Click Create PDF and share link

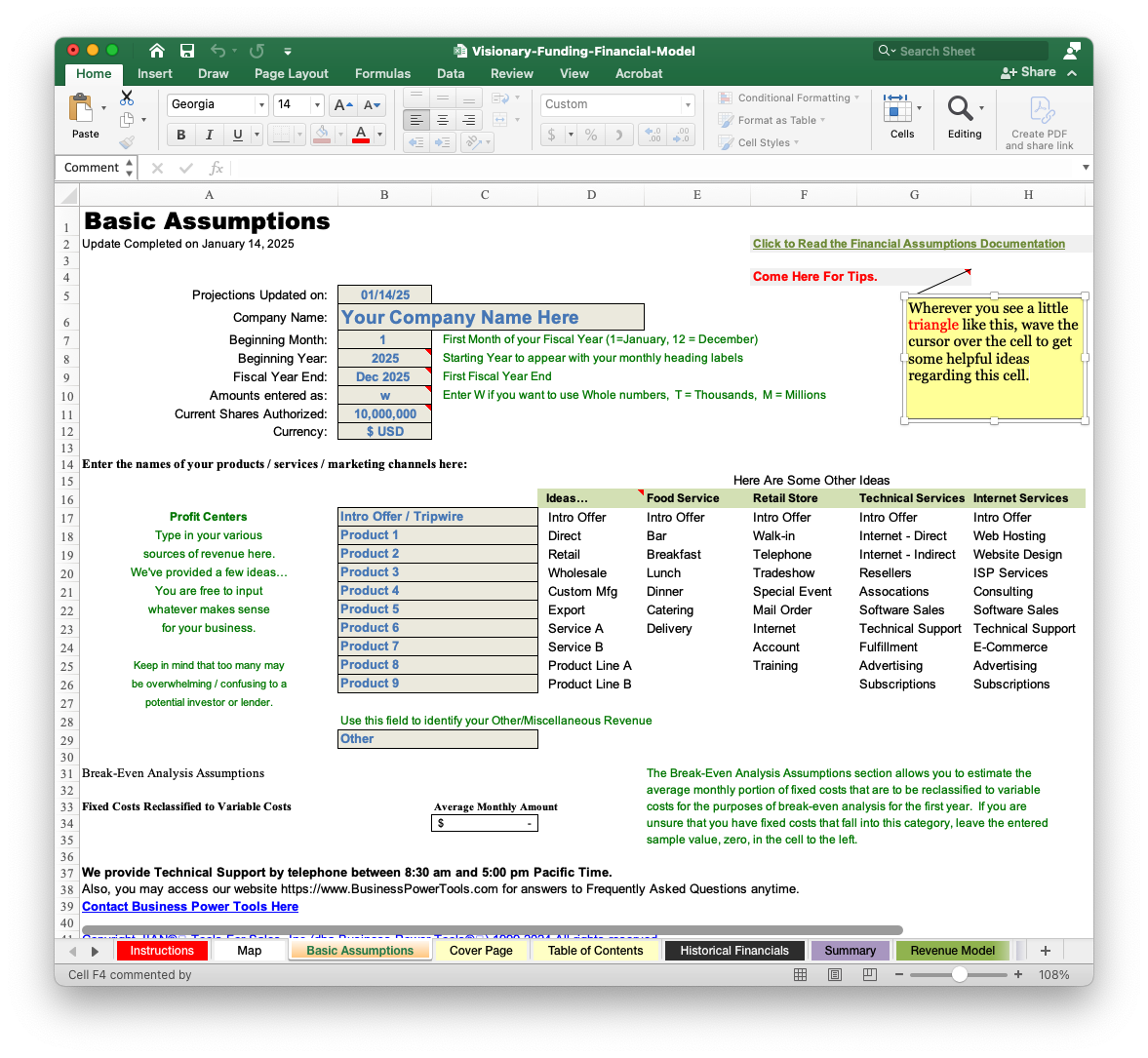[1039, 122]
